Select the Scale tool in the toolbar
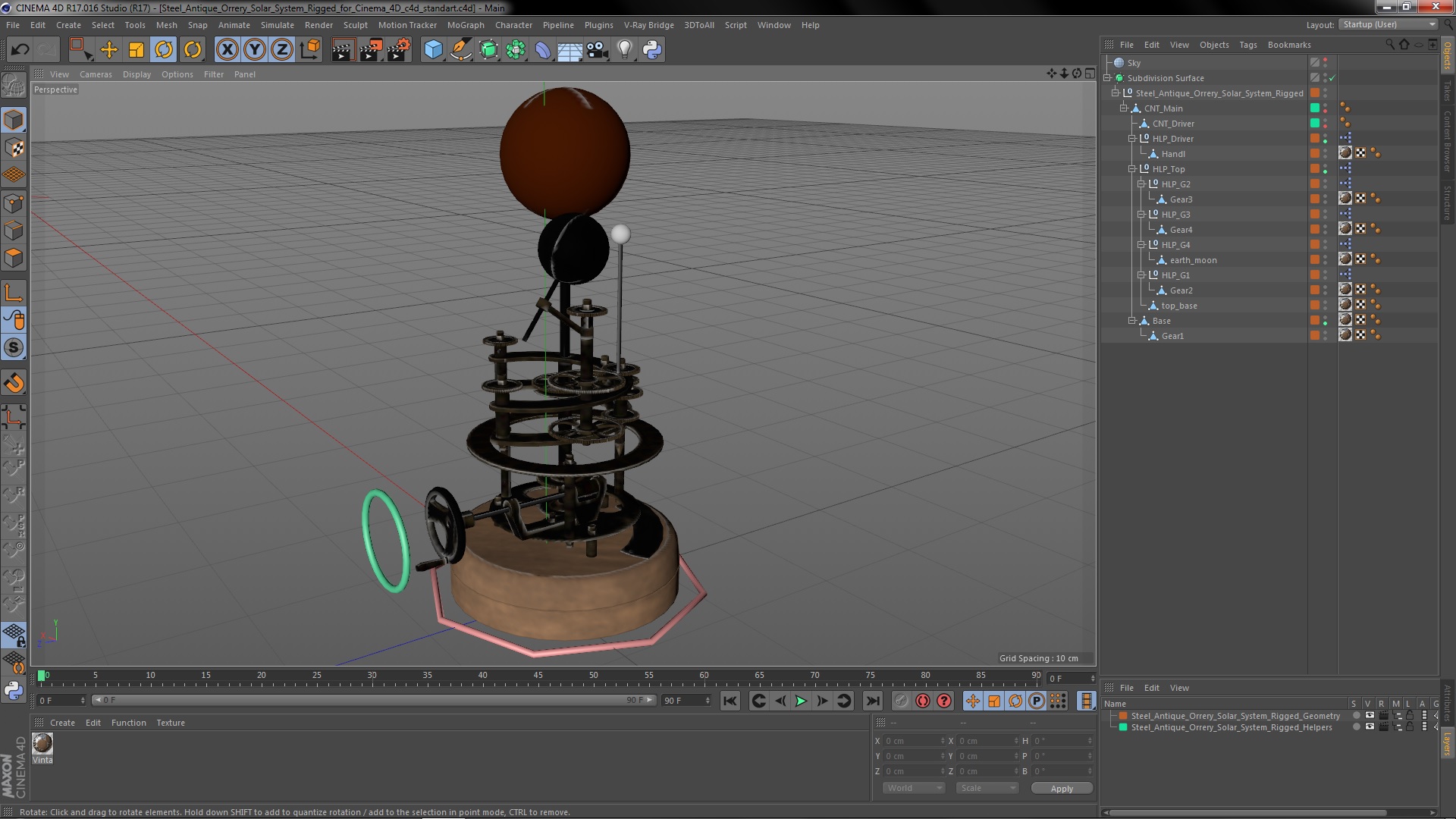 click(x=136, y=50)
